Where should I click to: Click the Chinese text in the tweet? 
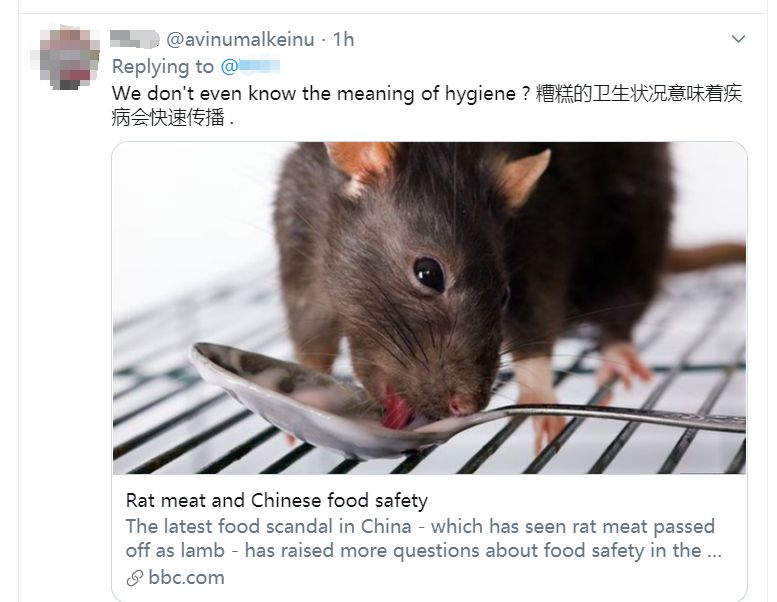639,94
